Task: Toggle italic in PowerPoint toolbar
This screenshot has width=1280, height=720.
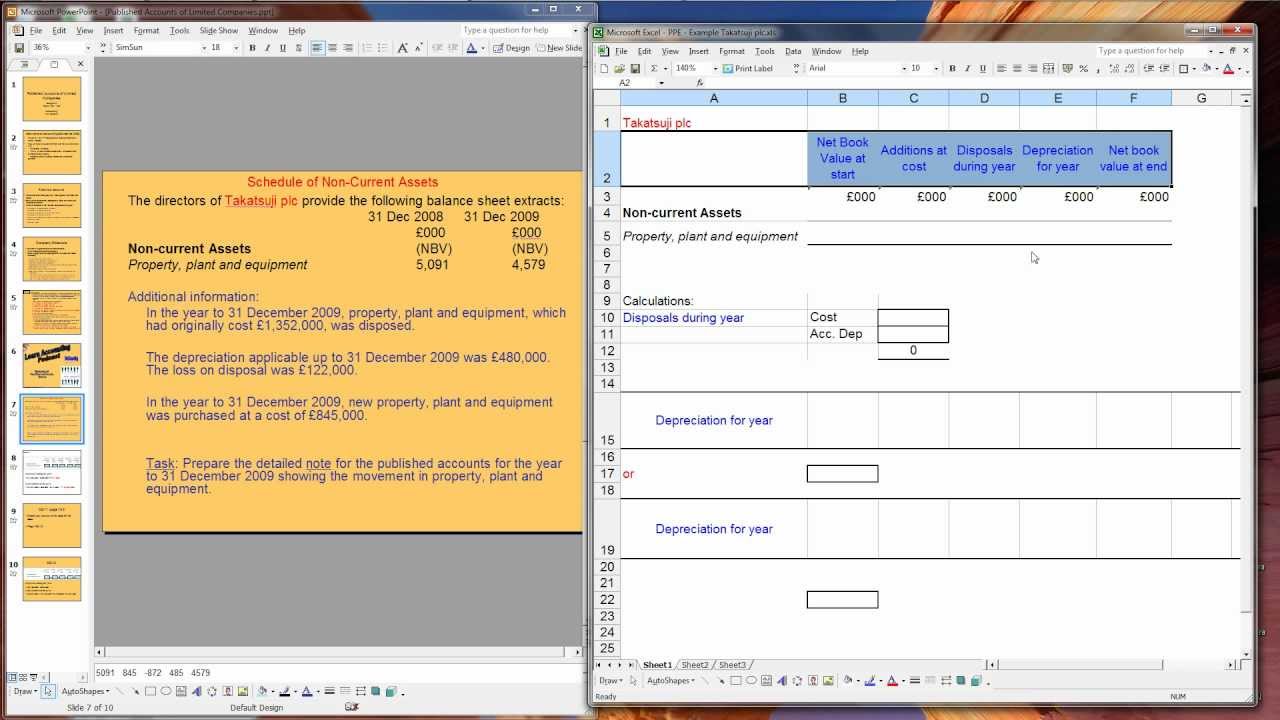Action: click(x=267, y=47)
